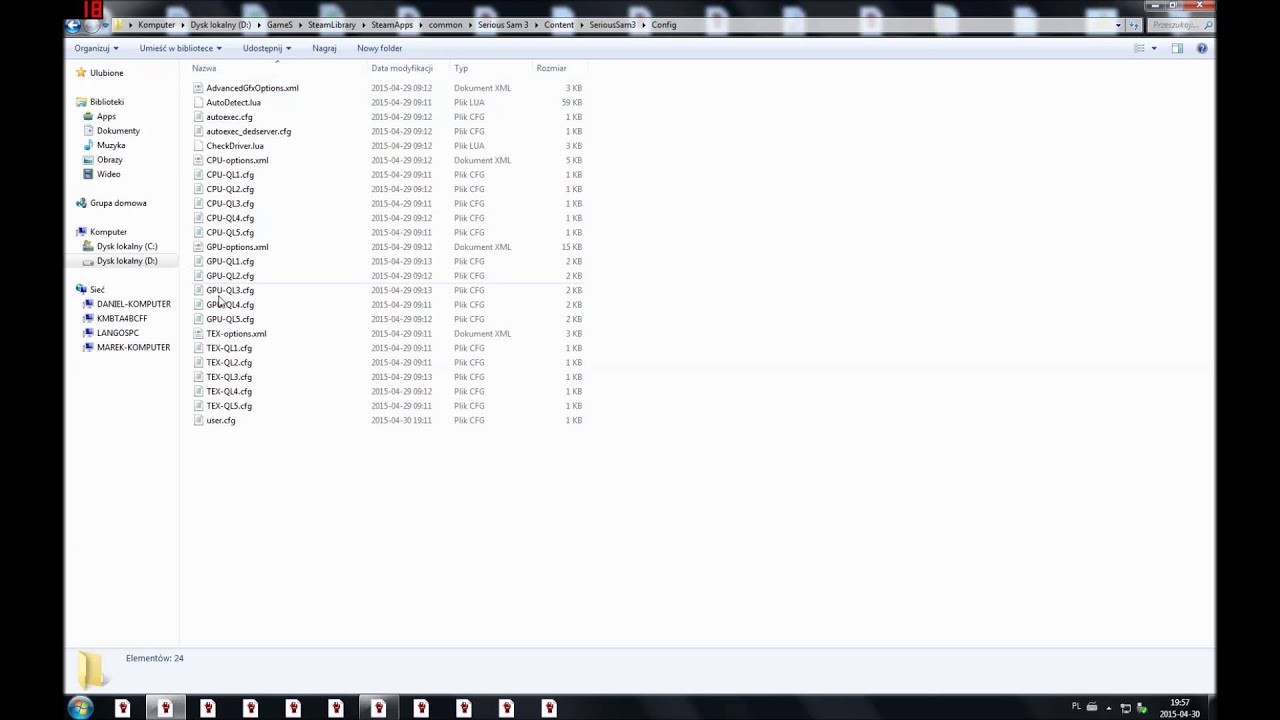Open the Organizuj dropdown menu
Screen dimensions: 1280x720
tap(96, 48)
